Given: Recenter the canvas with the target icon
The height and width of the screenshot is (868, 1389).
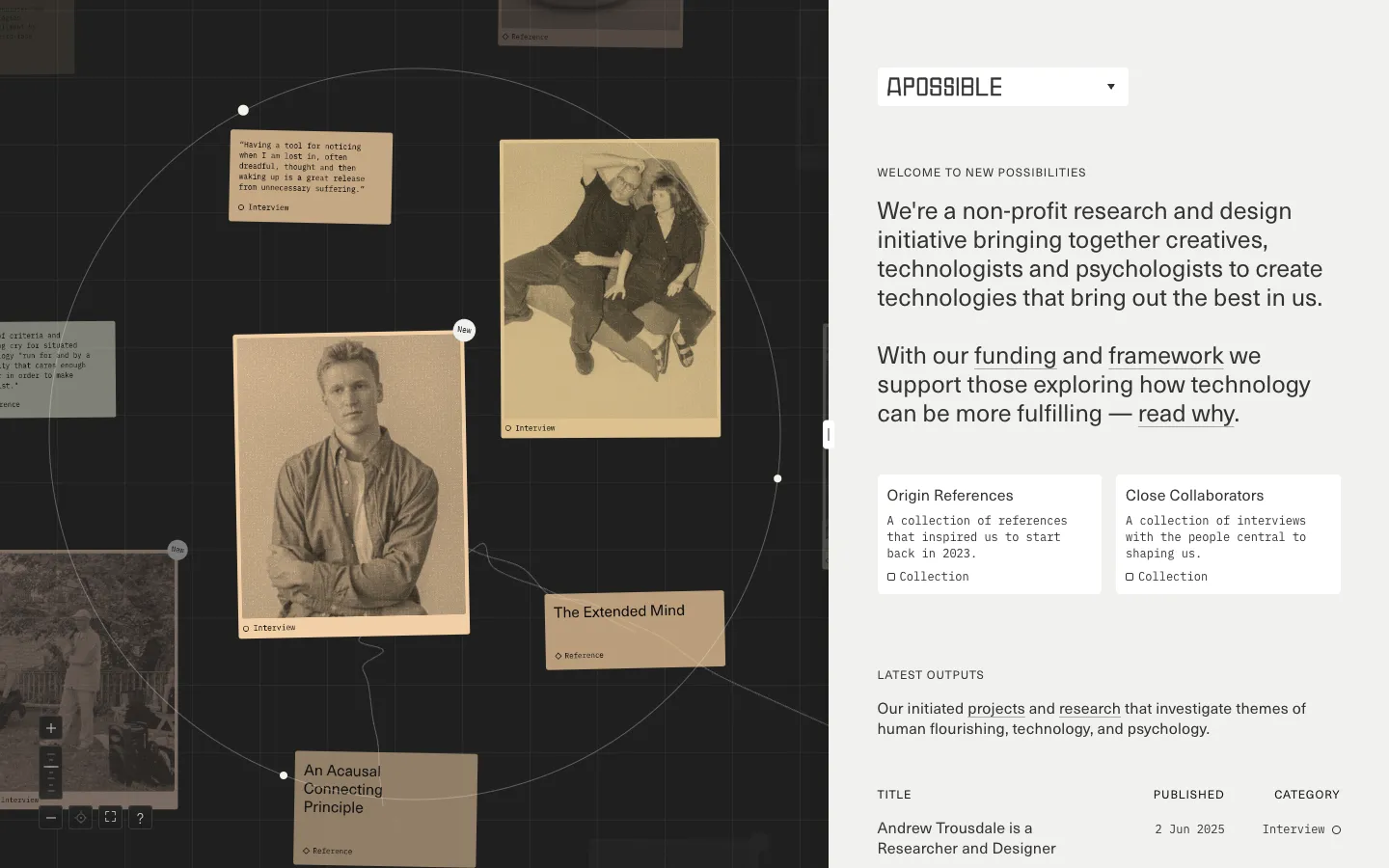Looking at the screenshot, I should [x=81, y=818].
